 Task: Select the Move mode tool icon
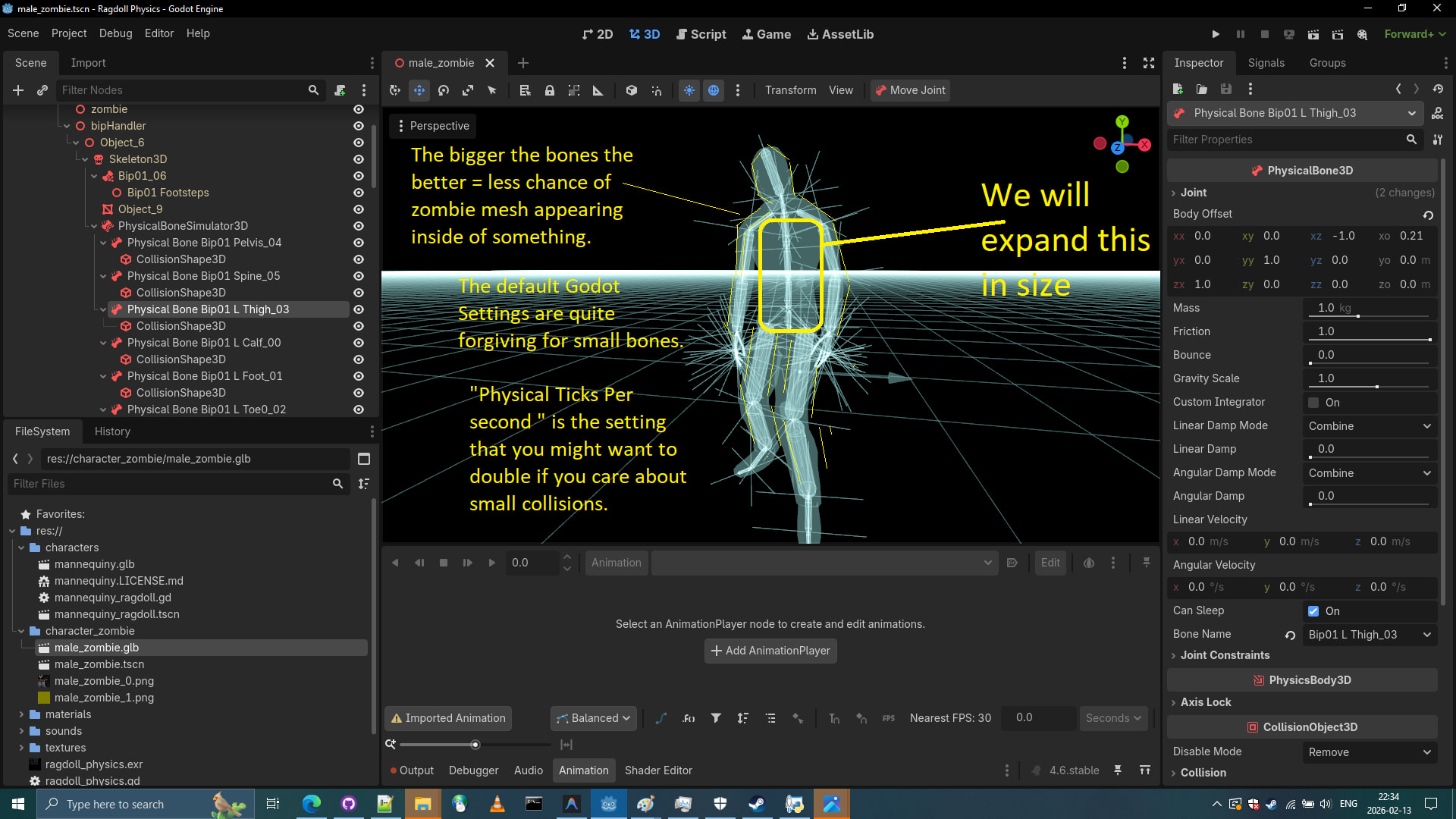point(419,90)
